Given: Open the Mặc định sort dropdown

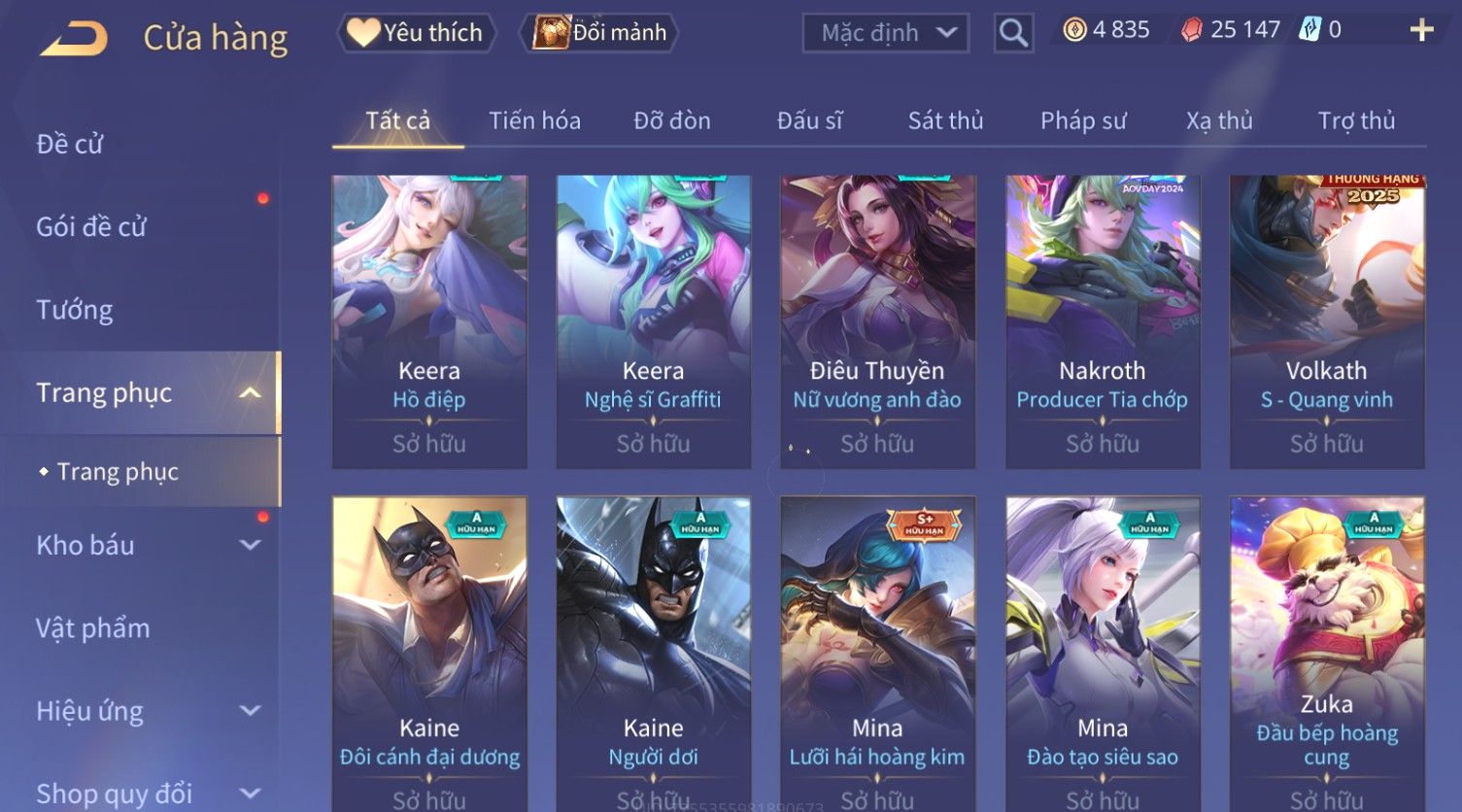Looking at the screenshot, I should [x=886, y=34].
